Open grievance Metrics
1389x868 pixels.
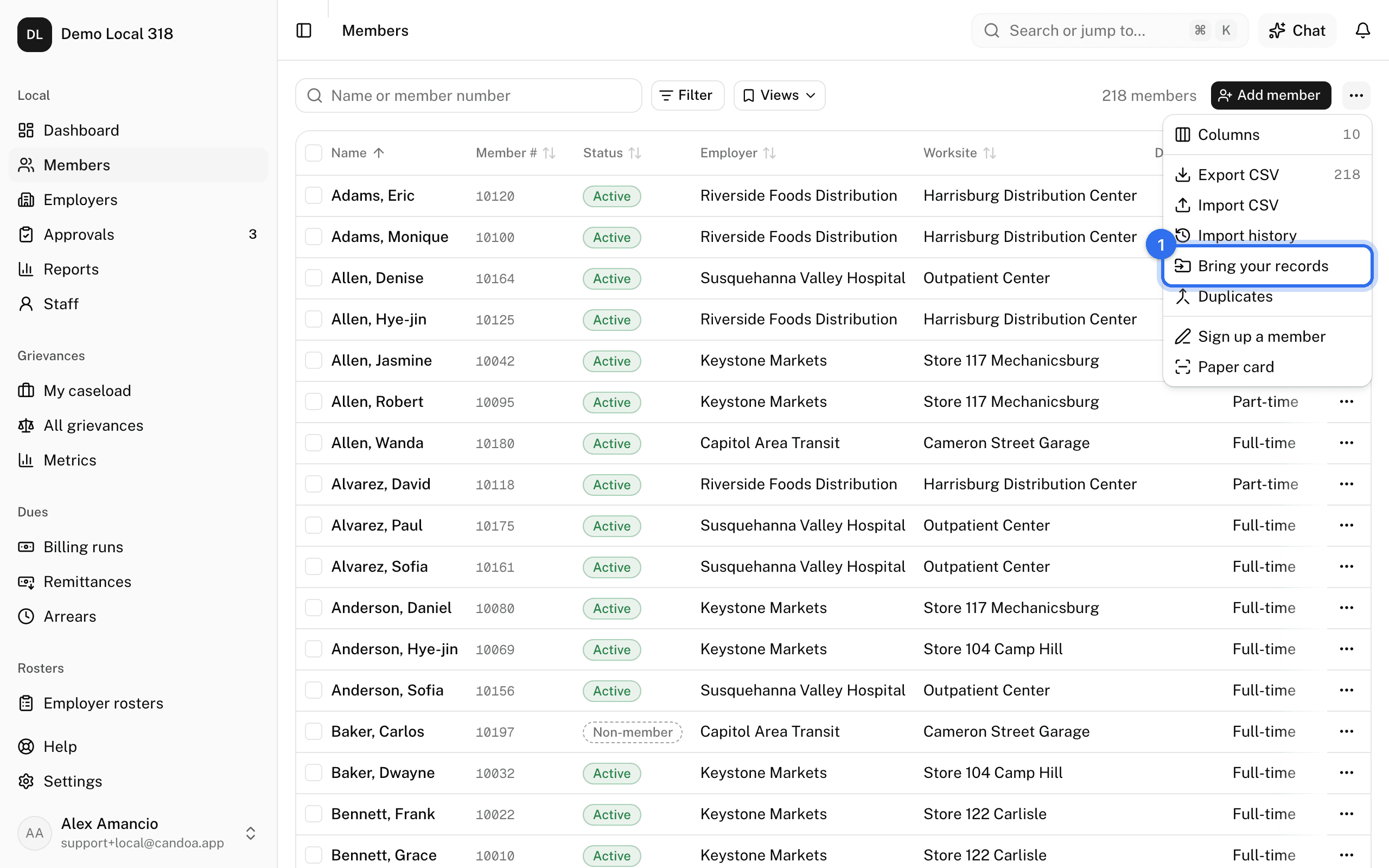point(138,460)
